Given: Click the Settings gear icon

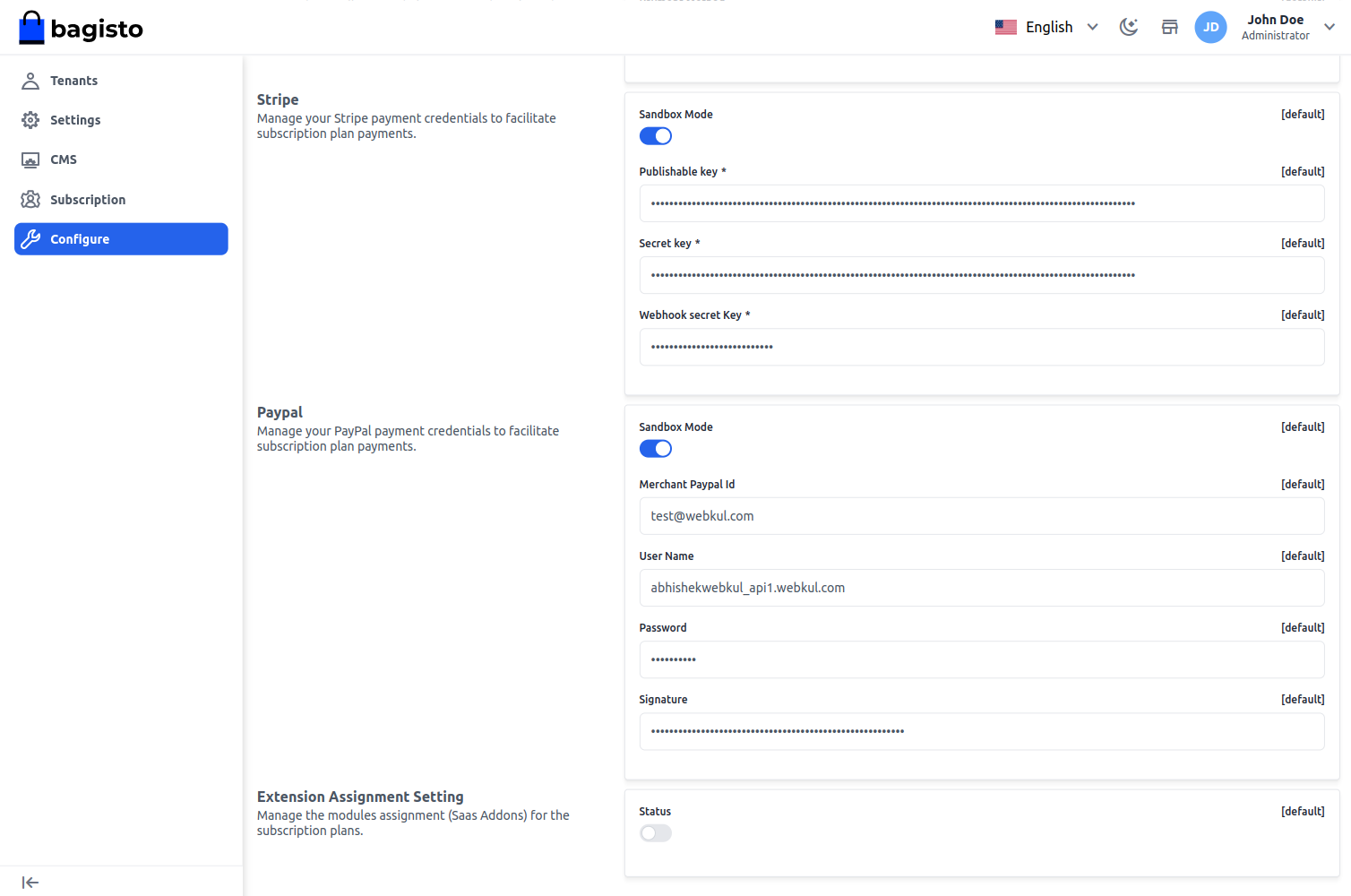Looking at the screenshot, I should pyautogui.click(x=30, y=120).
